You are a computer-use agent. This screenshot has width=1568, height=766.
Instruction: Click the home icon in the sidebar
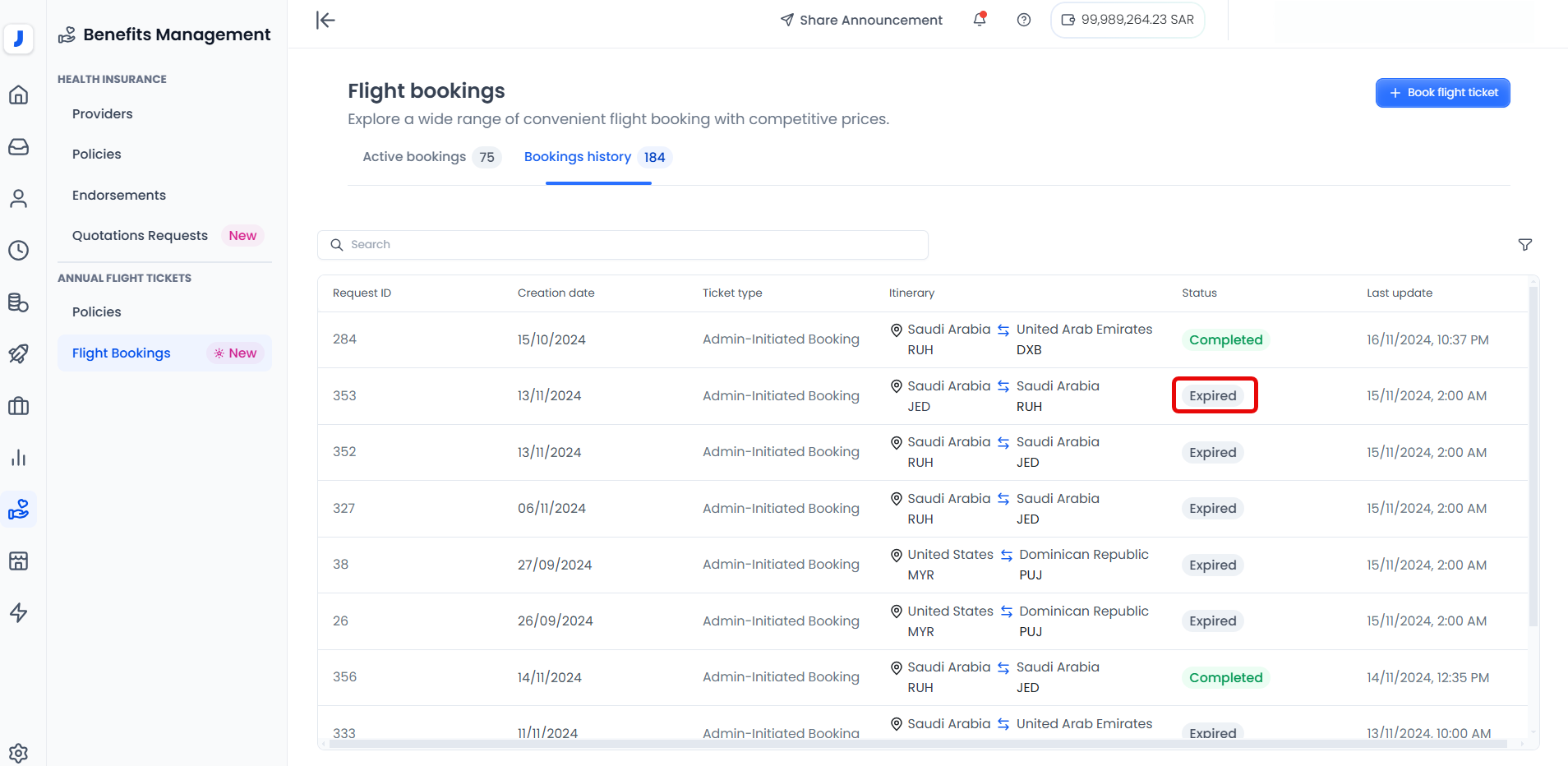point(18,95)
